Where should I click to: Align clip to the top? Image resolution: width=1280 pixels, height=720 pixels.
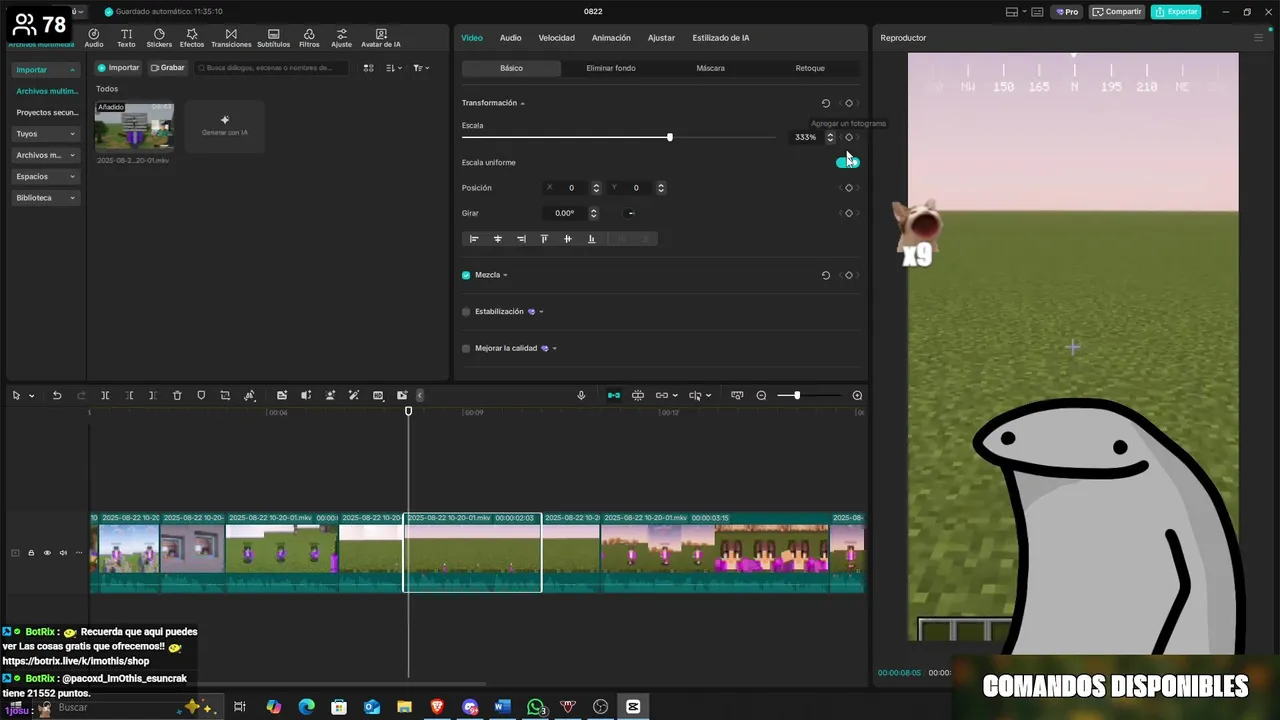pos(544,239)
